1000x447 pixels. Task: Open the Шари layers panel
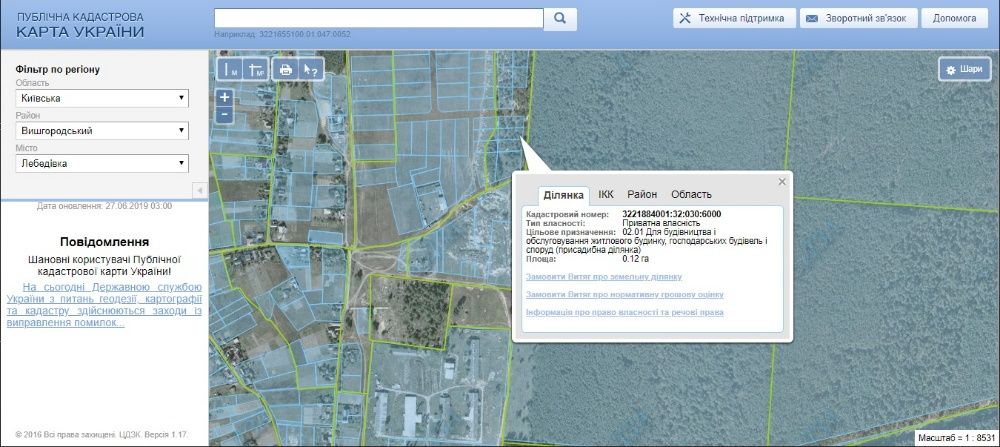[964, 69]
